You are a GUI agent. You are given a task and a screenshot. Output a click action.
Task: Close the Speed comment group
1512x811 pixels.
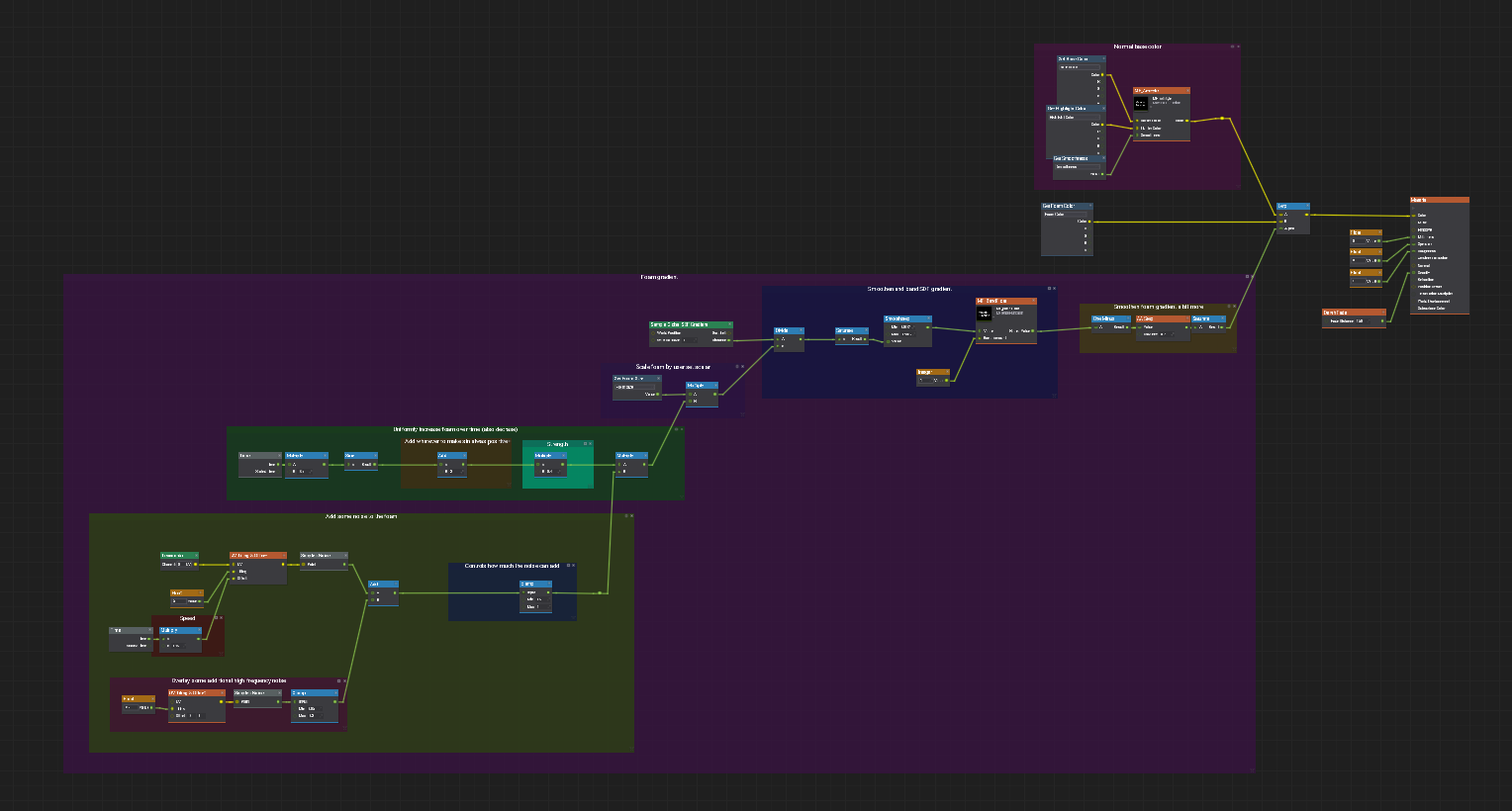[x=221, y=618]
